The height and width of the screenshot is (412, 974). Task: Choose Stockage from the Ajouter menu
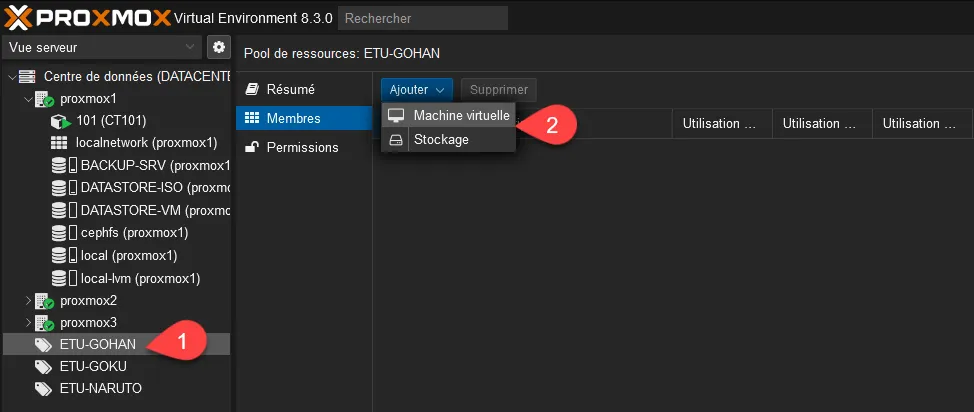(441, 140)
